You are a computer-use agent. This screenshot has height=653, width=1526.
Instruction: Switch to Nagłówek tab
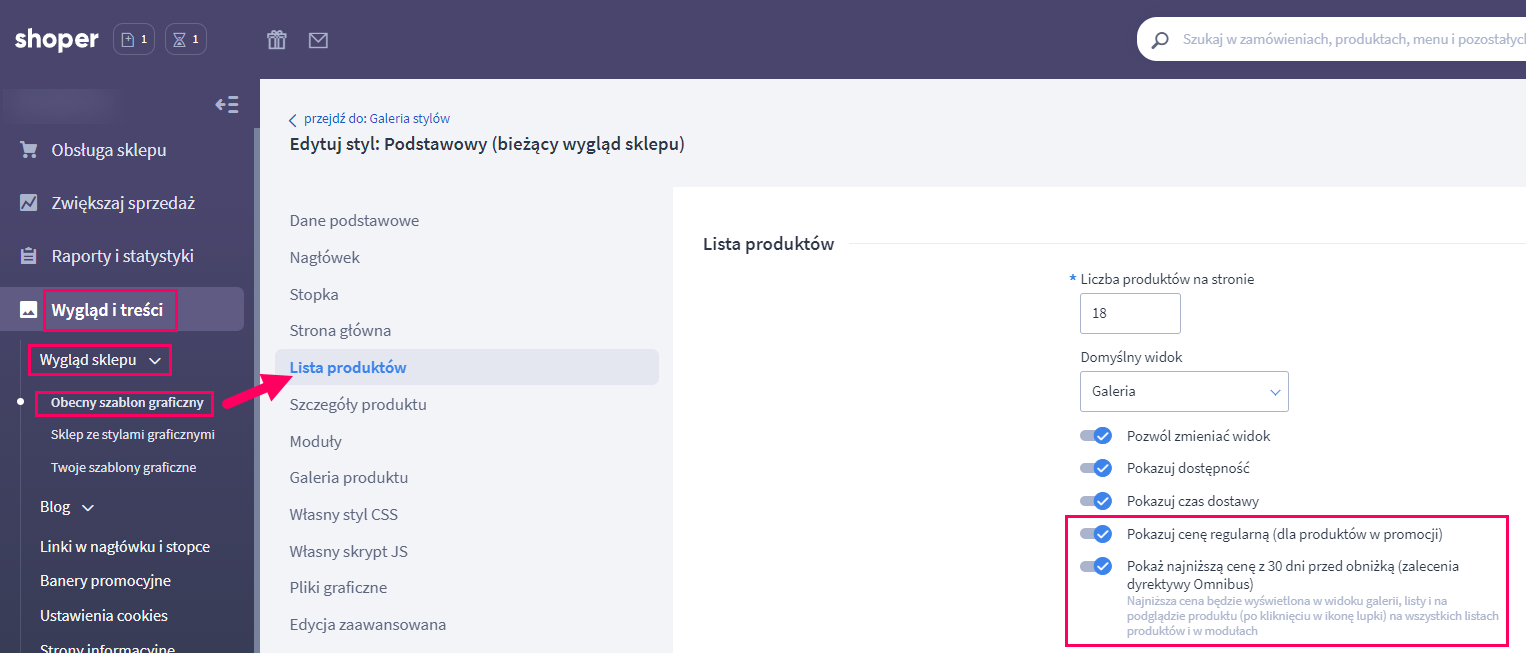(x=325, y=257)
